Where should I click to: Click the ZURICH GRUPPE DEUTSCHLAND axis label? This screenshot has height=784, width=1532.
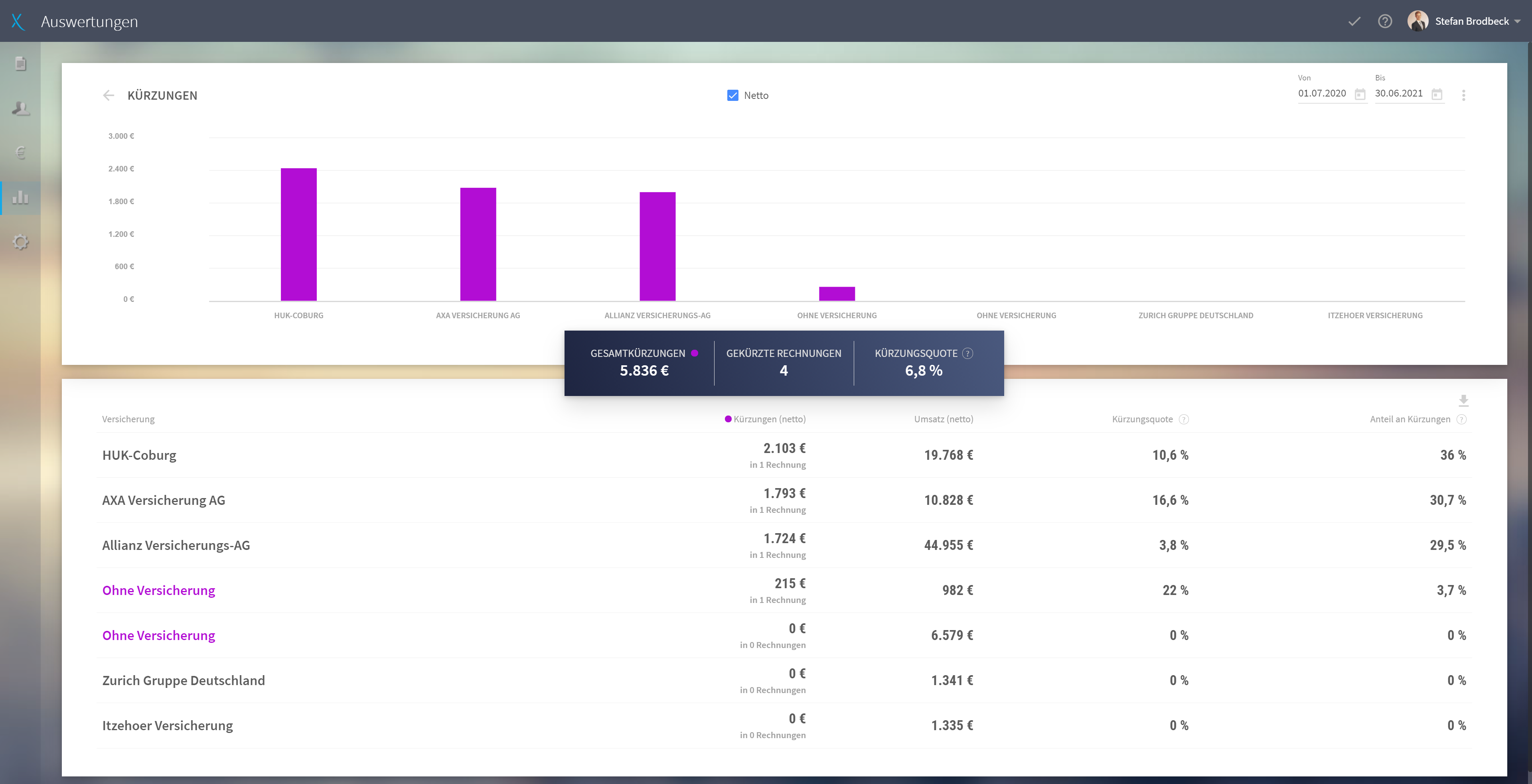pos(1195,315)
